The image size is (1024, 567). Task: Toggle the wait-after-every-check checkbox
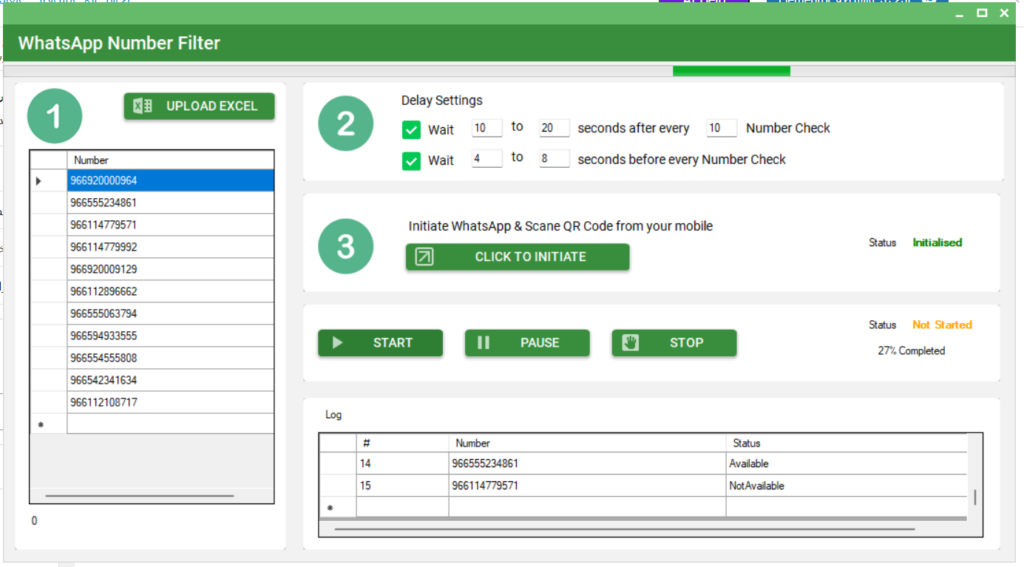(x=411, y=130)
